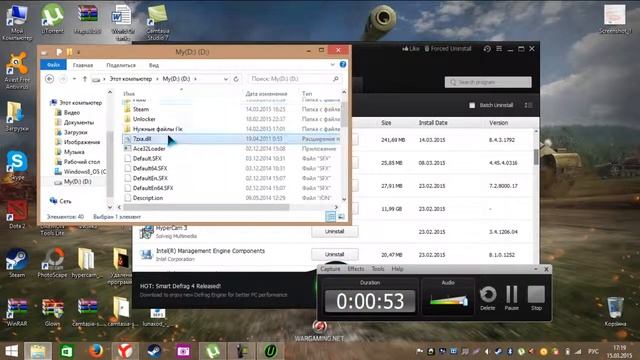Open uninstaller history clock icon

(487, 49)
